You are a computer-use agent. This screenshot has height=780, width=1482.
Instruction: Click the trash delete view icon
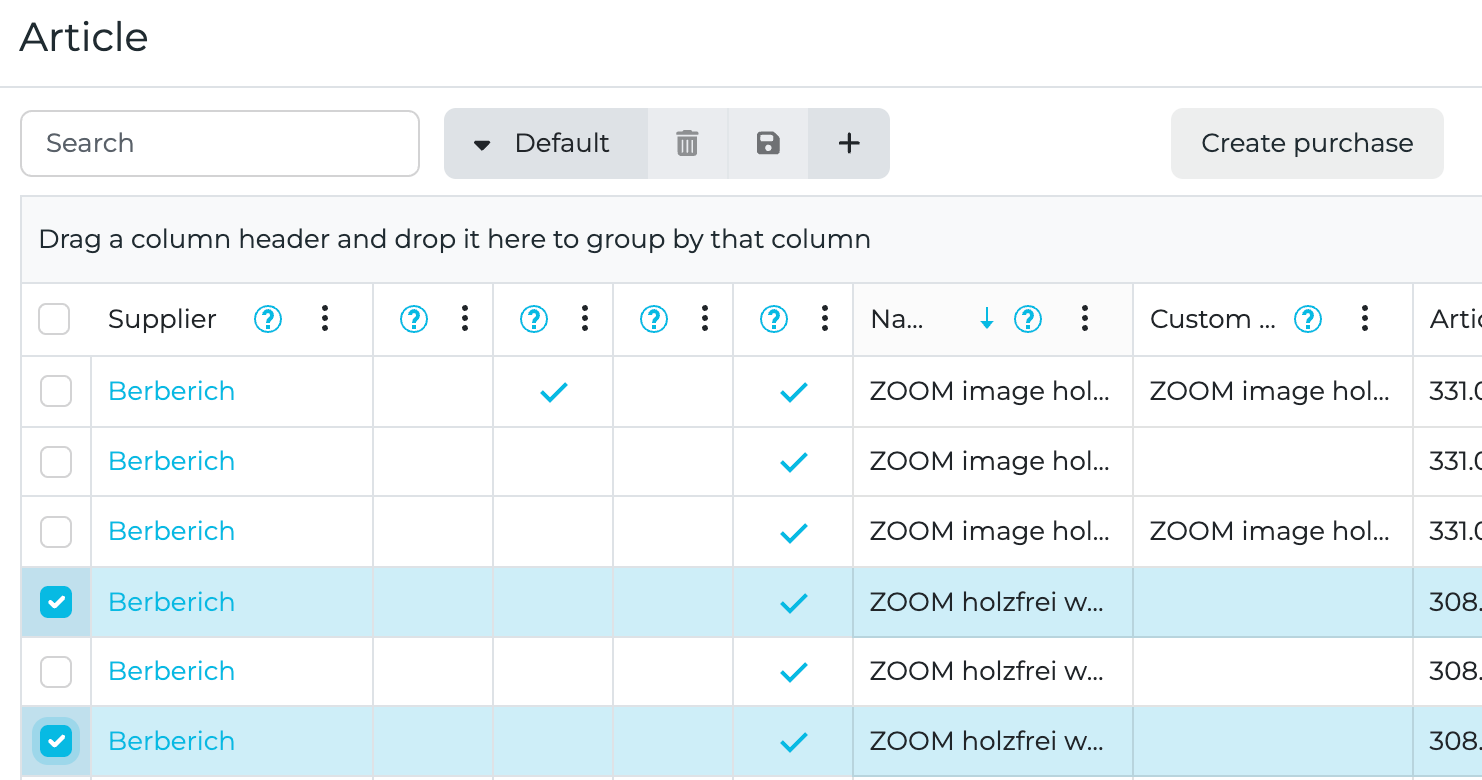[x=687, y=143]
